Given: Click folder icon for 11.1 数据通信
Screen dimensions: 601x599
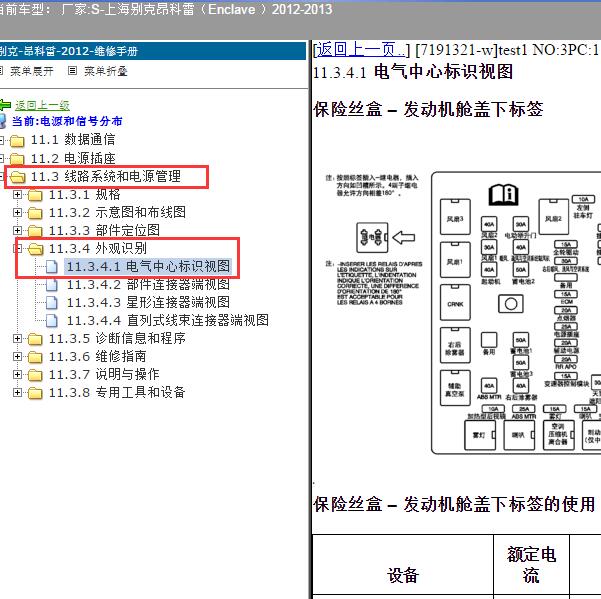Looking at the screenshot, I should coord(17,141).
